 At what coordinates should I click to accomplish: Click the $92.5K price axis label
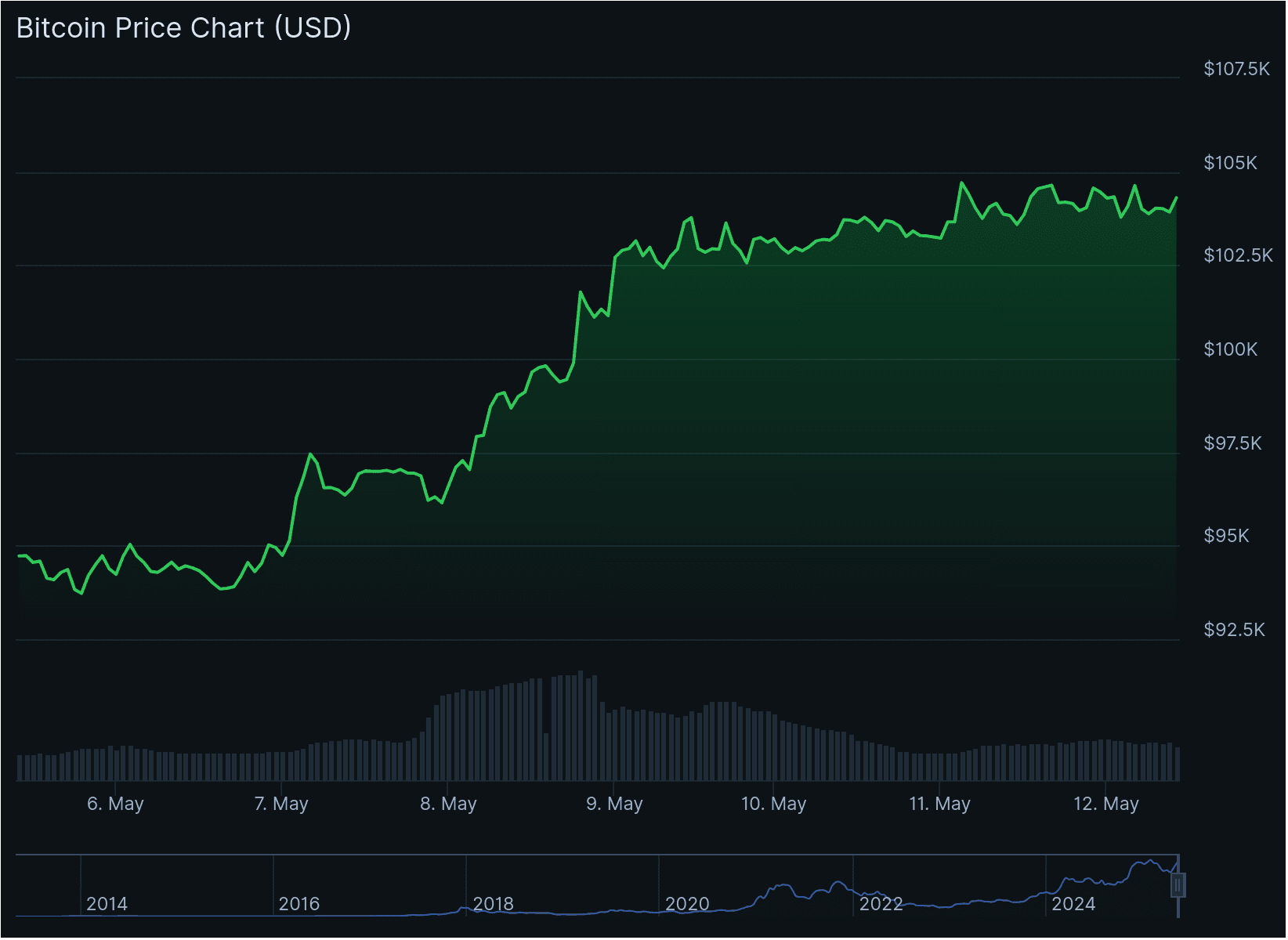click(1235, 631)
